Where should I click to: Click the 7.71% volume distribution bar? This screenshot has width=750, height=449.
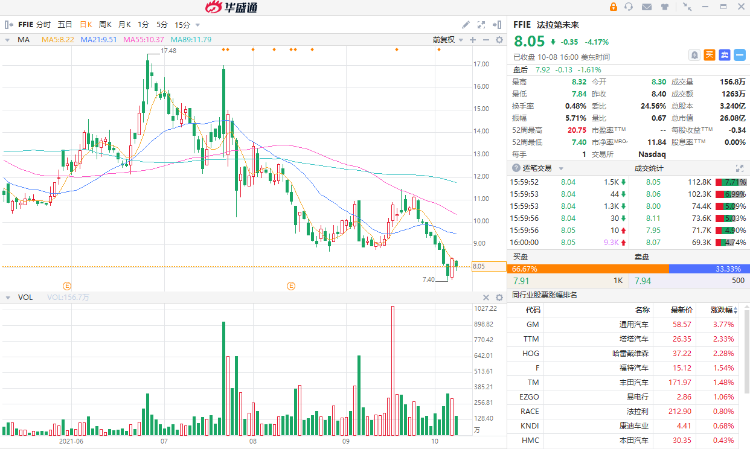coord(731,182)
